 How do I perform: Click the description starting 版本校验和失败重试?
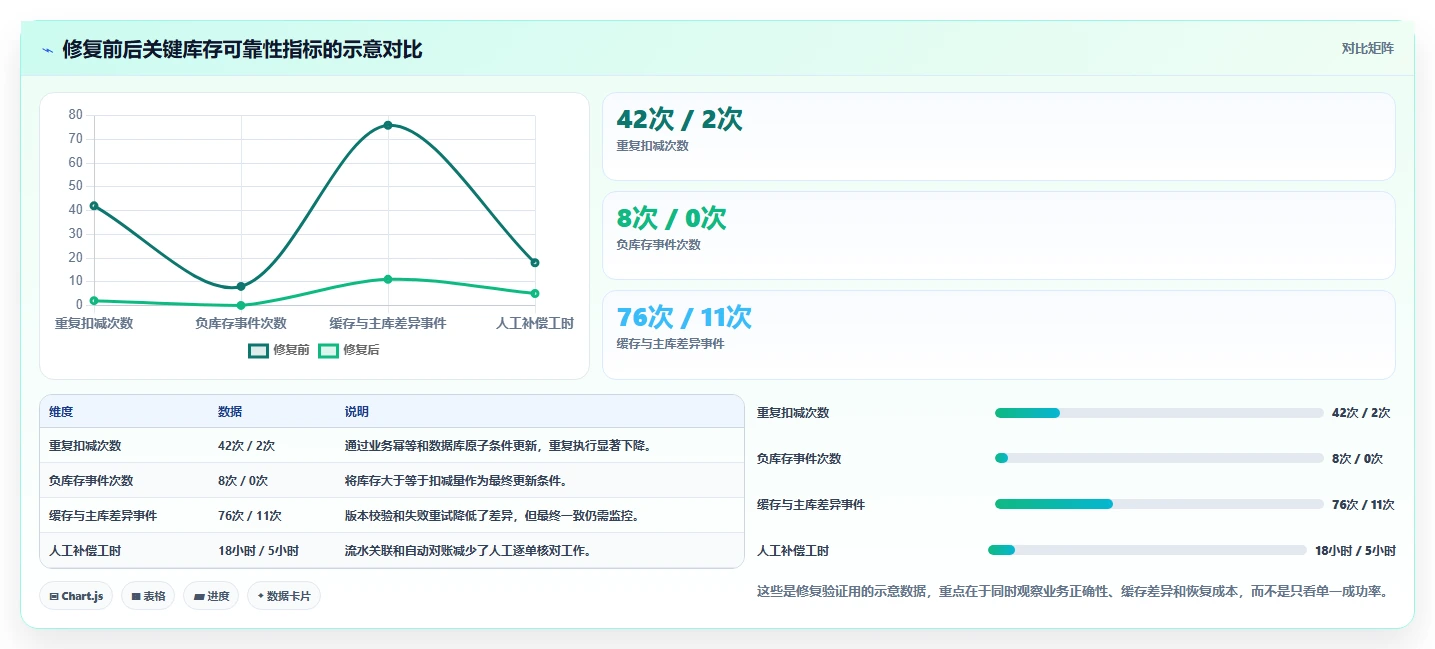pos(493,516)
